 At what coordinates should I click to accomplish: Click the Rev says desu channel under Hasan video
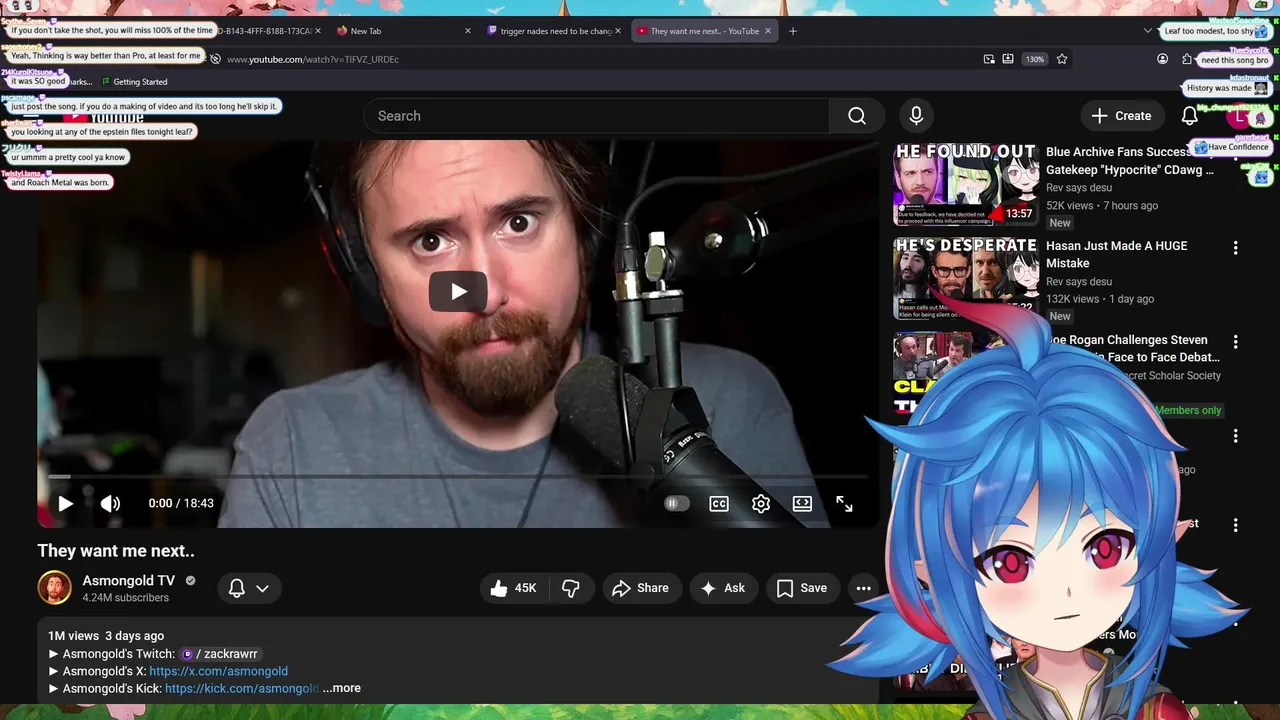click(1079, 282)
